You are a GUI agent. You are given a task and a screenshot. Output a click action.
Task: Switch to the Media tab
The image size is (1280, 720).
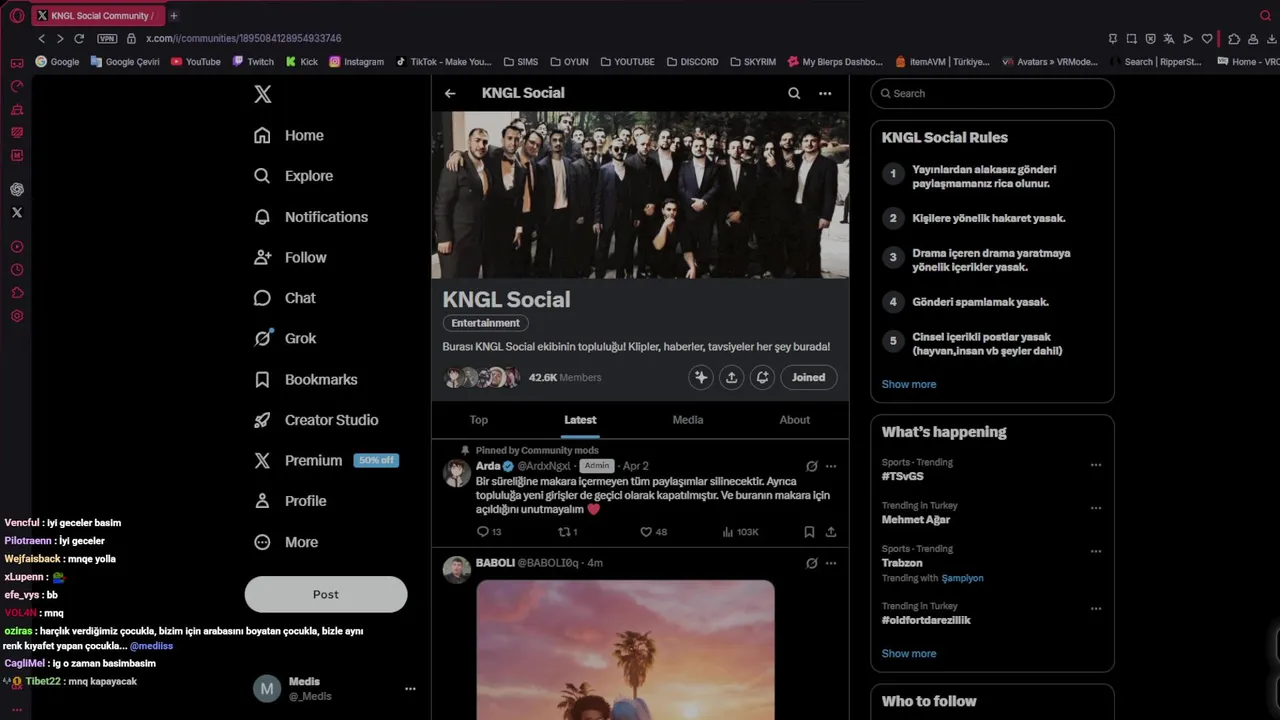point(688,420)
